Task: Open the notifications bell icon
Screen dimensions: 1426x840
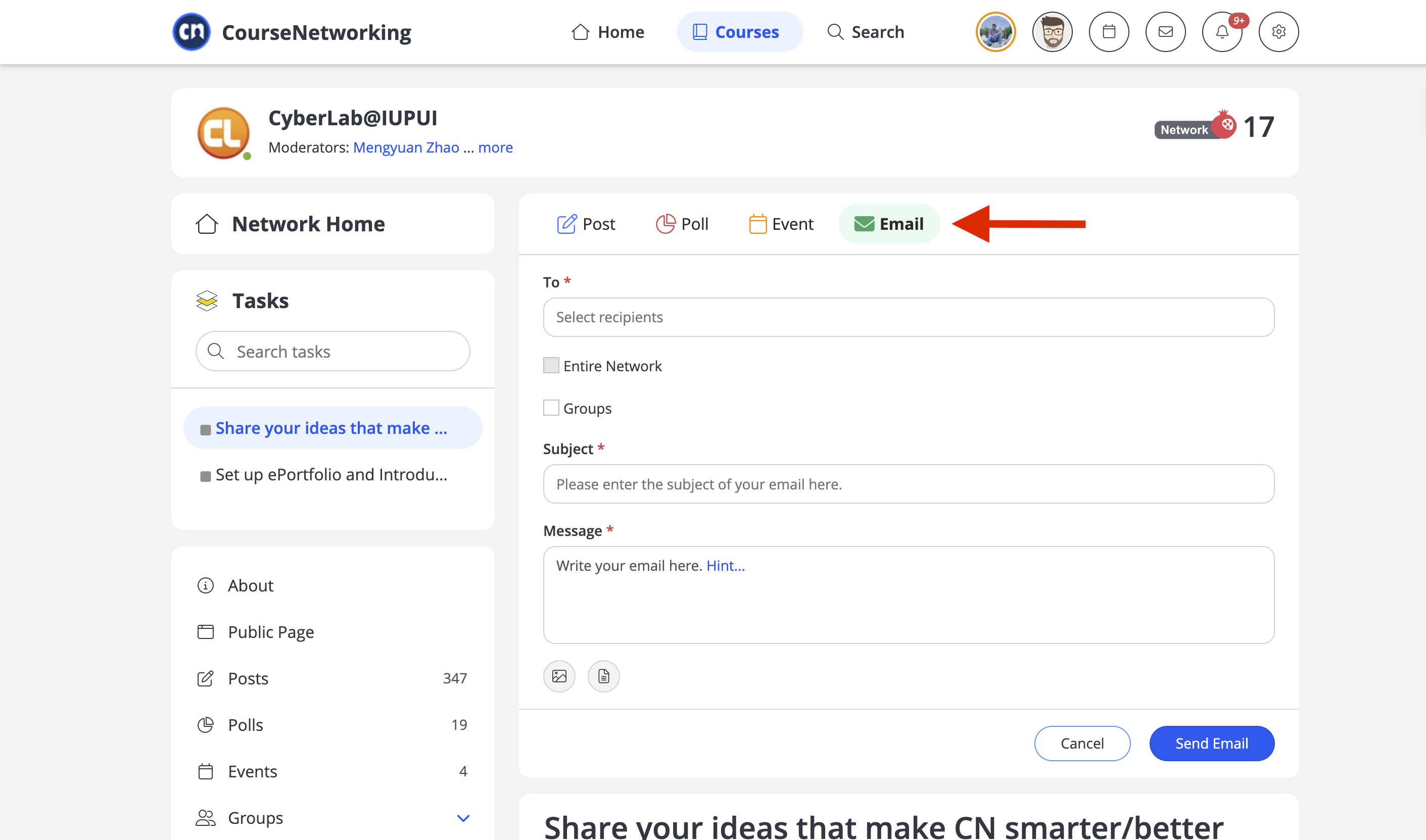Action: (1222, 32)
